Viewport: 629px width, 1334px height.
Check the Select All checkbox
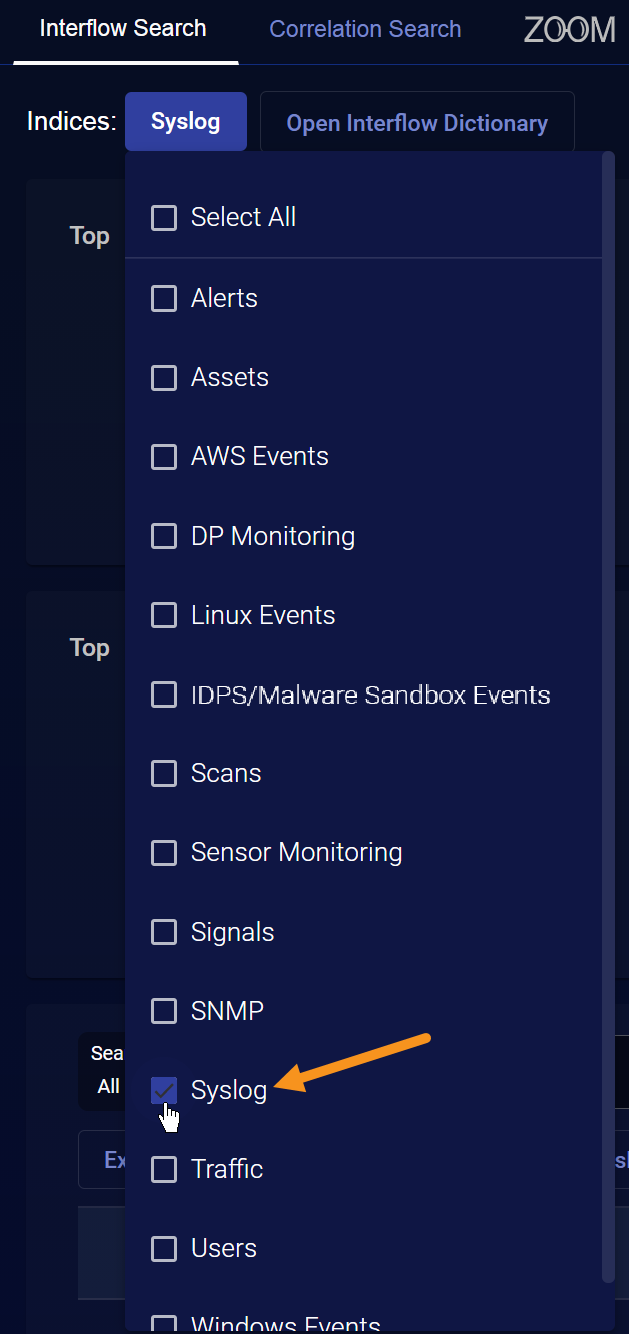[x=164, y=218]
